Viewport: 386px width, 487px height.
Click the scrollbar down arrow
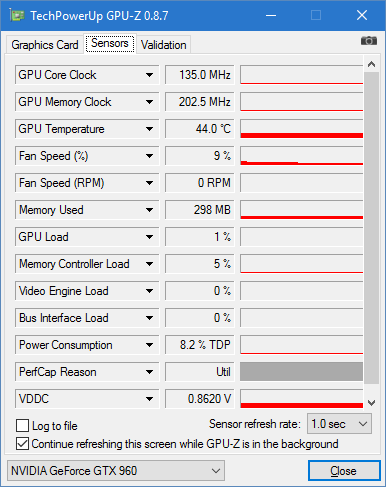pyautogui.click(x=371, y=403)
